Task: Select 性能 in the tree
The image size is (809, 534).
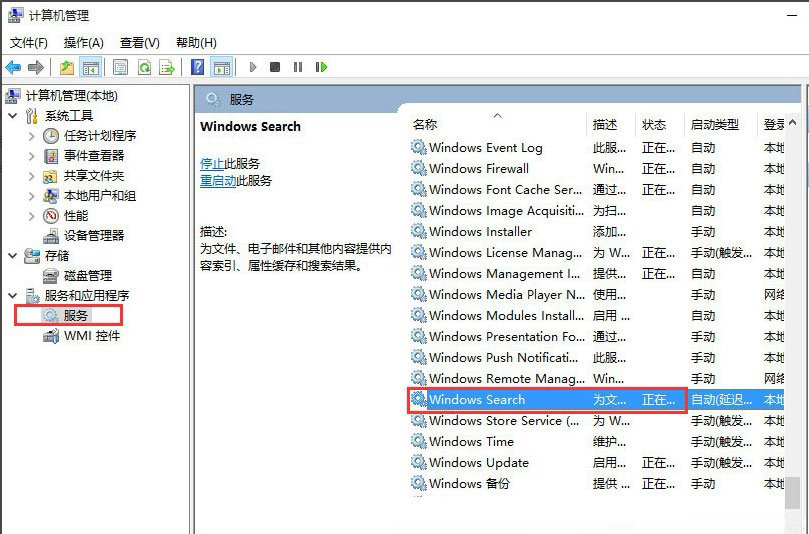Action: point(76,216)
